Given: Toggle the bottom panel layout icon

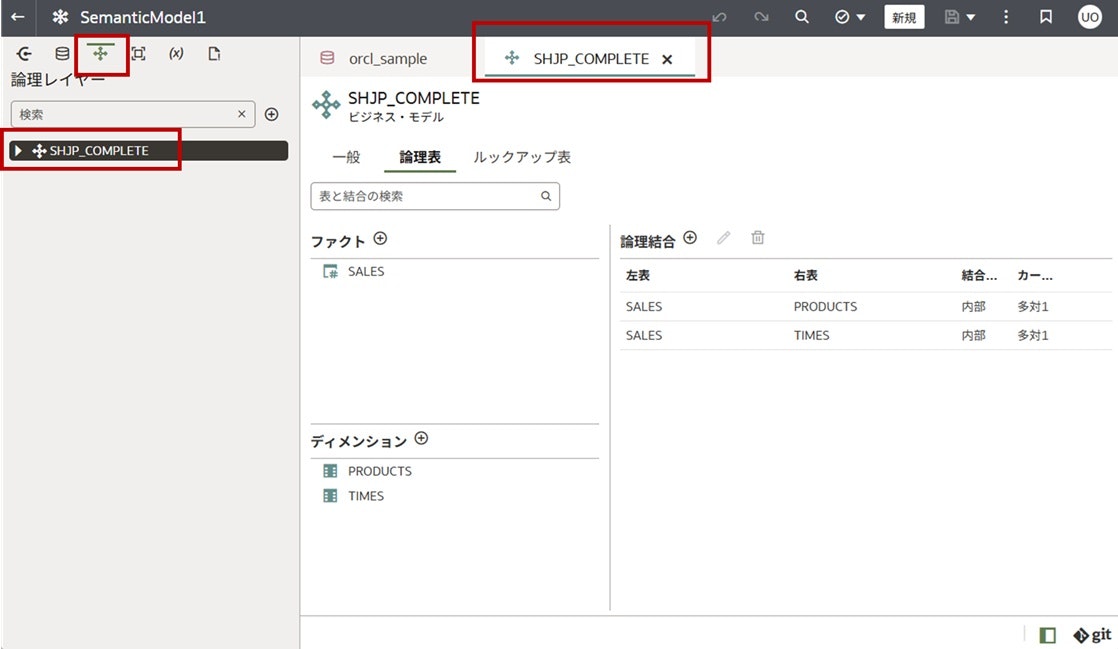Looking at the screenshot, I should pos(1047,635).
